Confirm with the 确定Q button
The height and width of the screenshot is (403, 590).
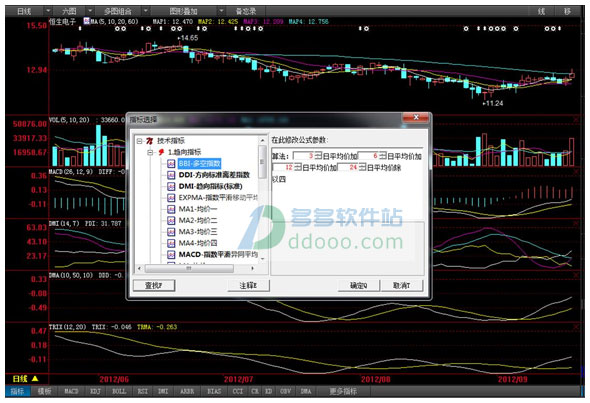click(359, 286)
